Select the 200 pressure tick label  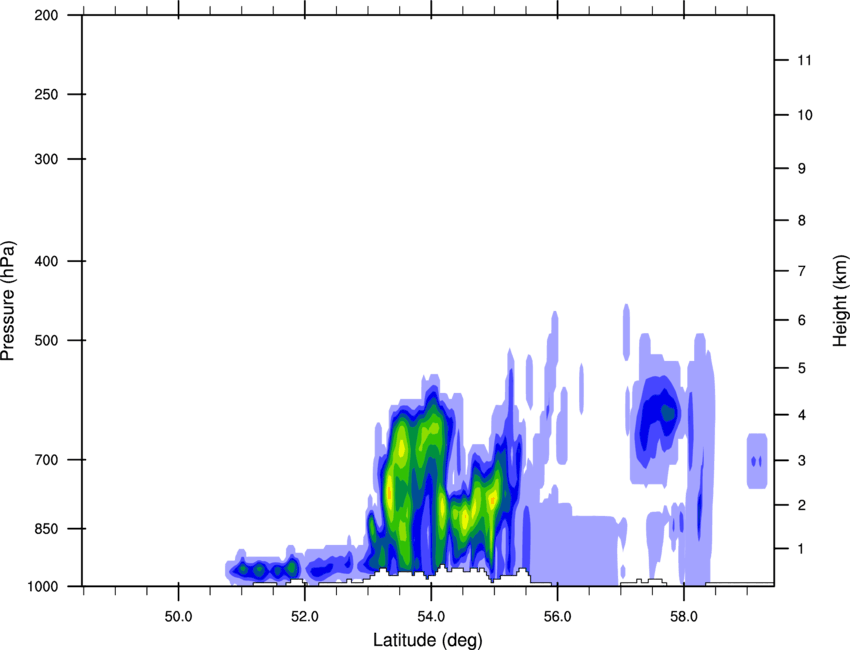pyautogui.click(x=46, y=15)
